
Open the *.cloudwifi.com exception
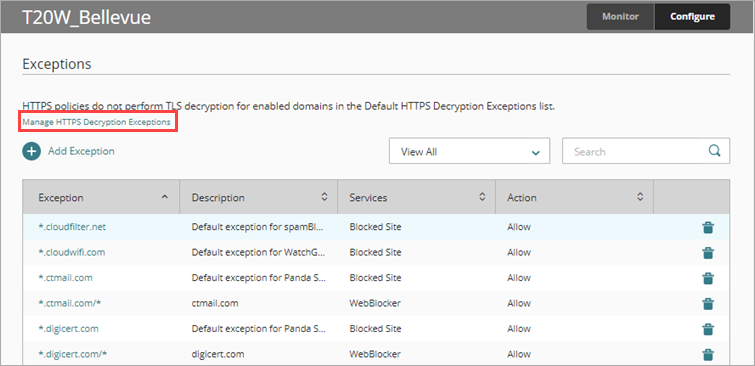point(71,252)
